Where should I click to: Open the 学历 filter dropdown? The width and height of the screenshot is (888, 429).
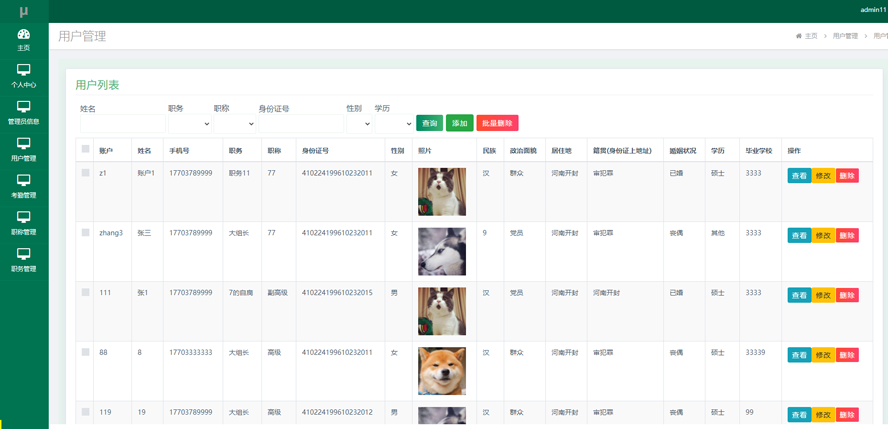pyautogui.click(x=394, y=123)
